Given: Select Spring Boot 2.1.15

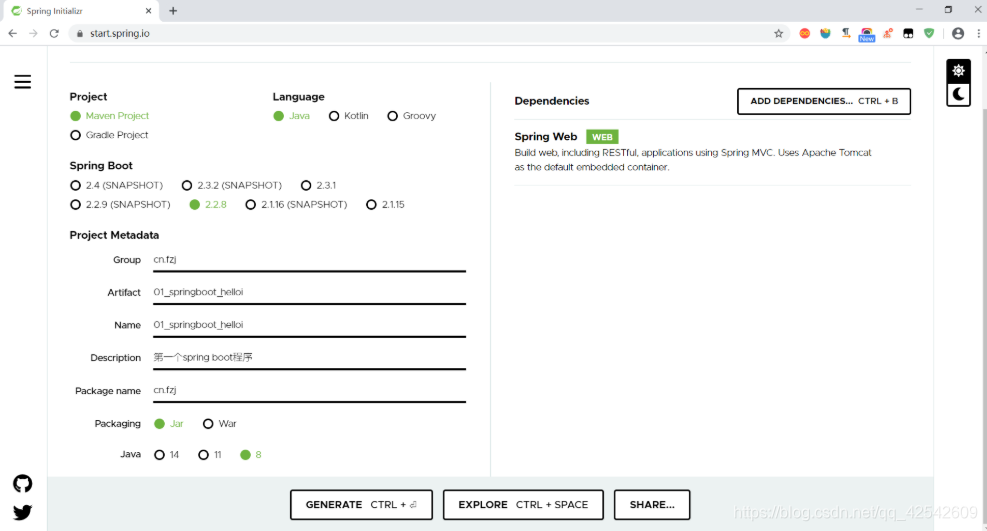Looking at the screenshot, I should [385, 204].
